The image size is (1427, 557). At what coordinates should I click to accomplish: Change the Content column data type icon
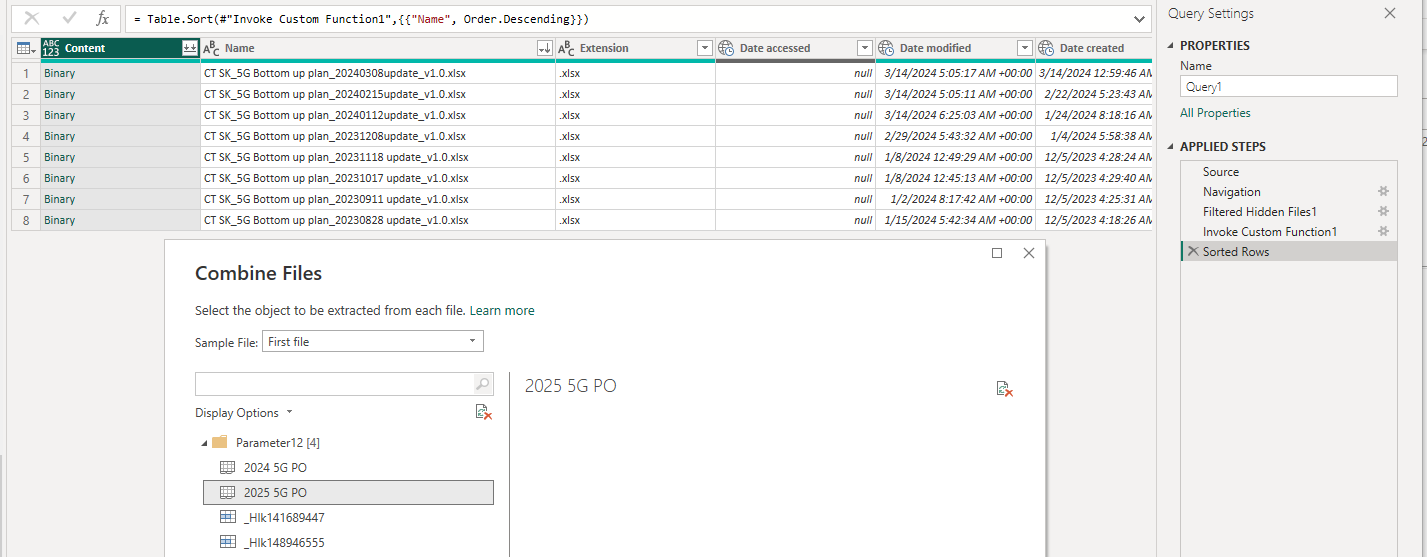(x=51, y=48)
